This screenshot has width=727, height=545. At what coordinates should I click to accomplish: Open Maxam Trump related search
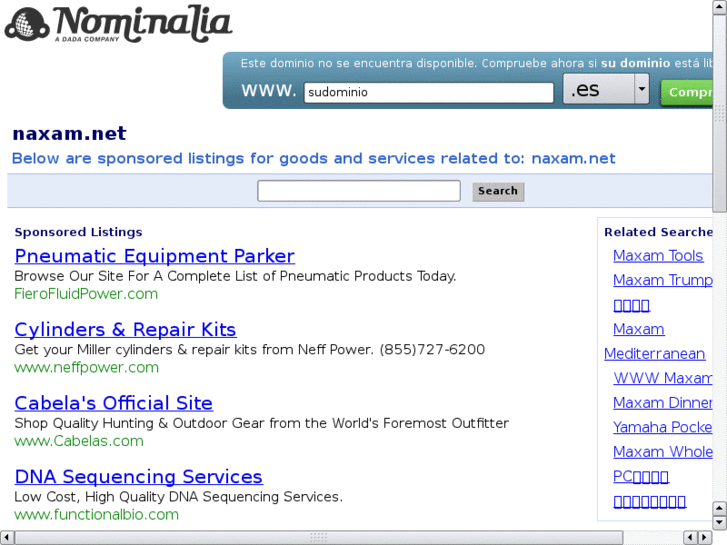tap(663, 280)
